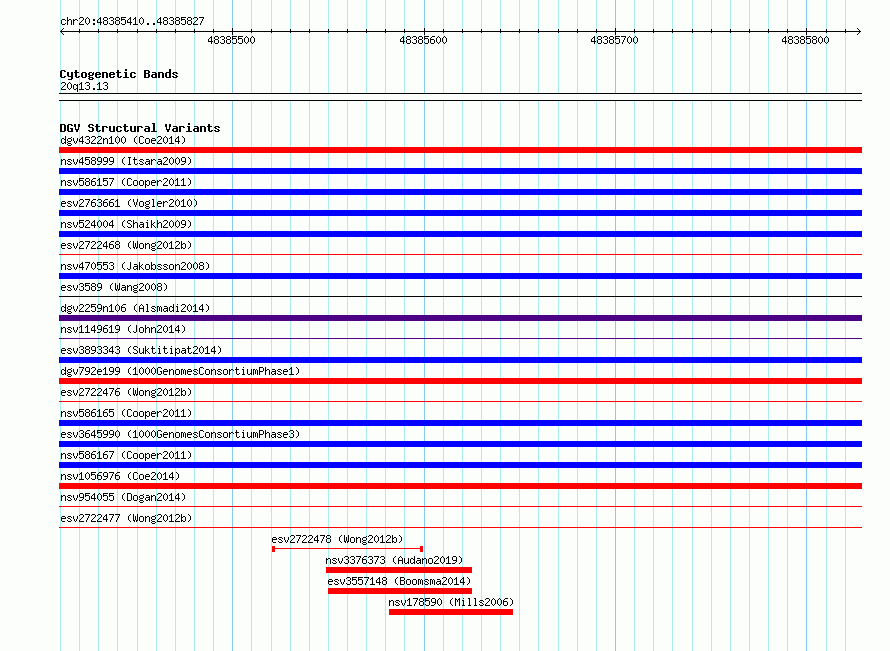
Task: Click the blue bar under esv2763661
Action: point(460,213)
